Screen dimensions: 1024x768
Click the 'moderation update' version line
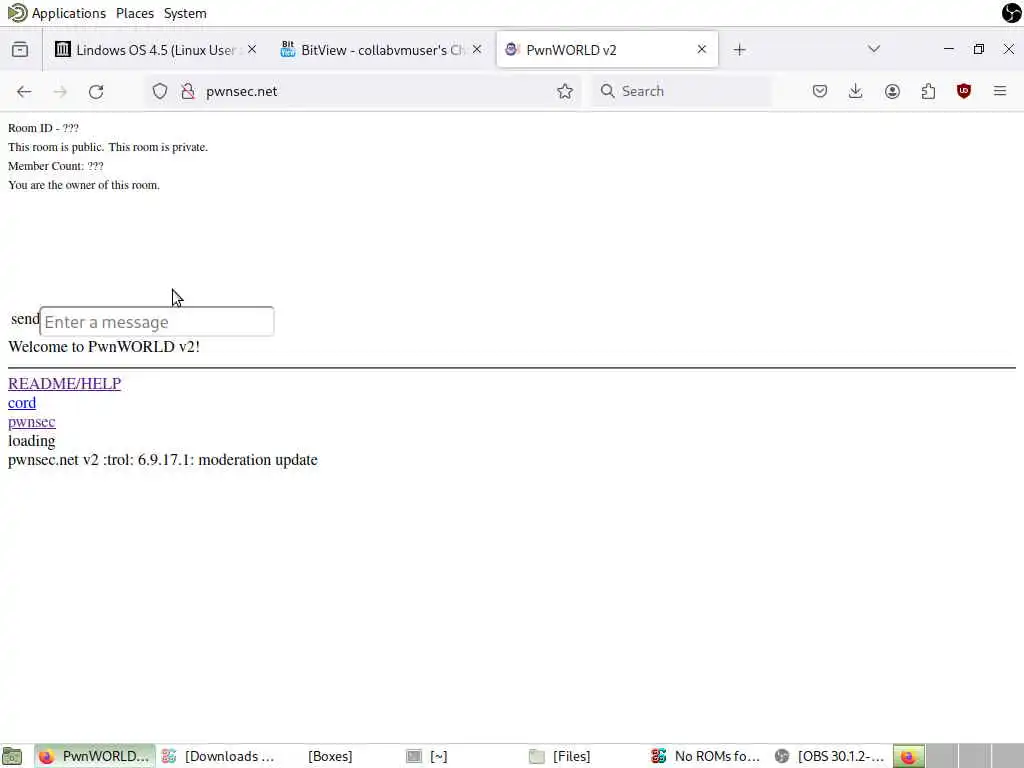point(163,460)
